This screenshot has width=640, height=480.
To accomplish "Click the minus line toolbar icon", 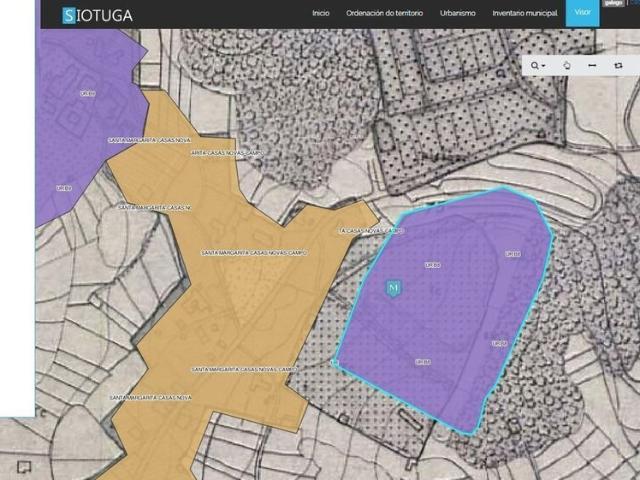I will tap(592, 65).
